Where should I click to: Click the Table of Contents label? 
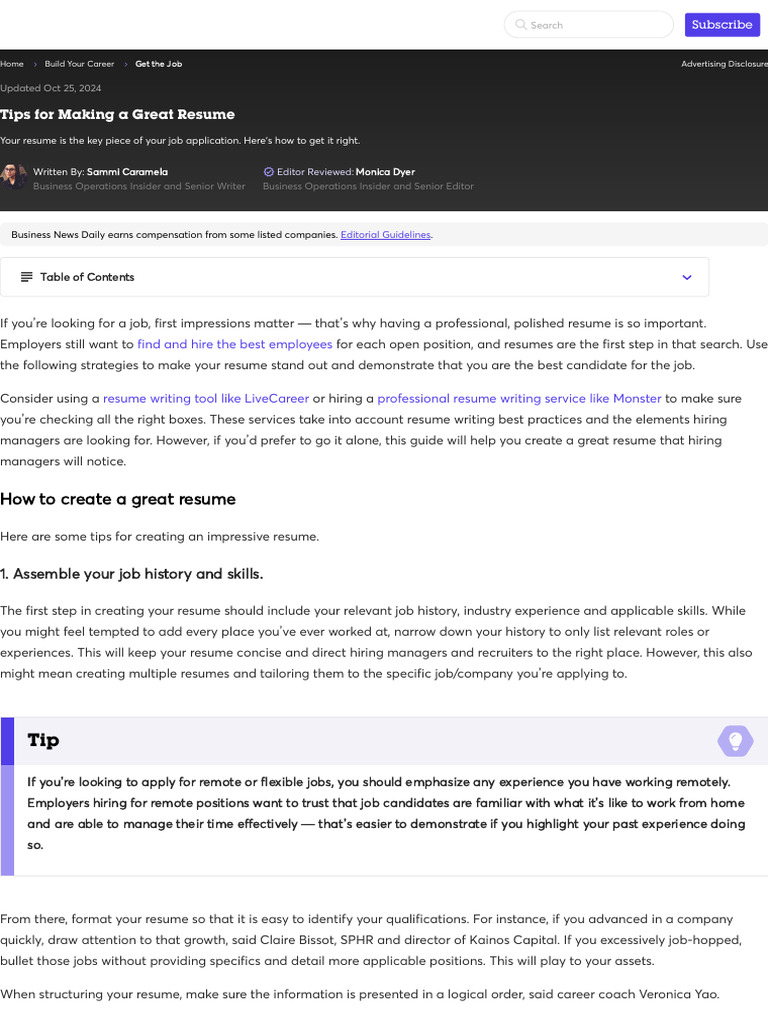pos(87,277)
